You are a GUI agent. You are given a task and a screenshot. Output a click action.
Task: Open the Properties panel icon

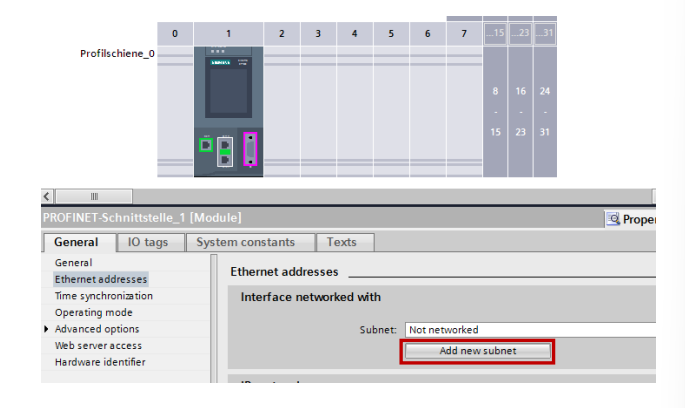[x=613, y=218]
